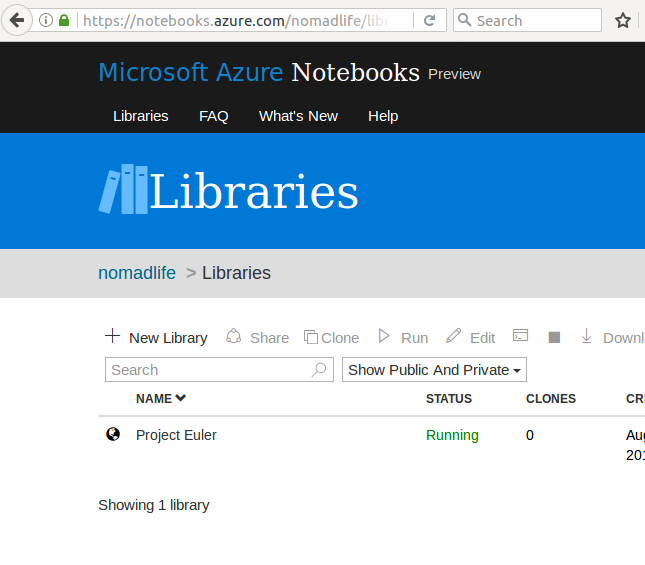The height and width of the screenshot is (565, 645).
Task: Click the Run button label
Action: [x=414, y=338]
